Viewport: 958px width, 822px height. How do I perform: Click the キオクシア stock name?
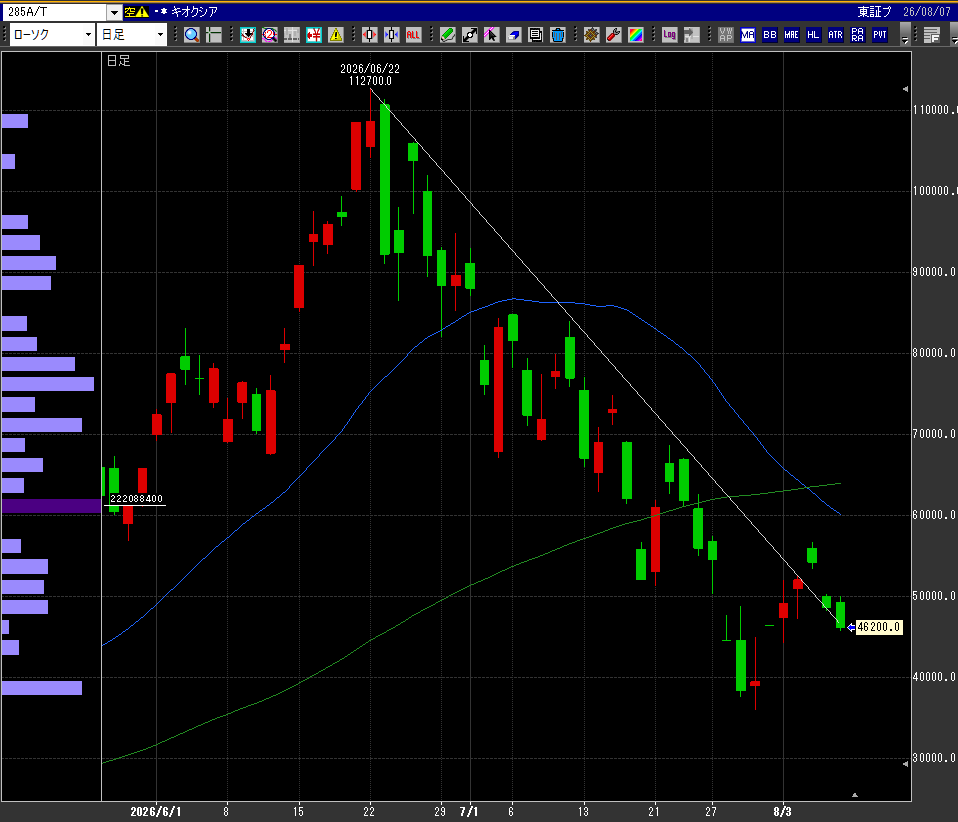coord(194,12)
